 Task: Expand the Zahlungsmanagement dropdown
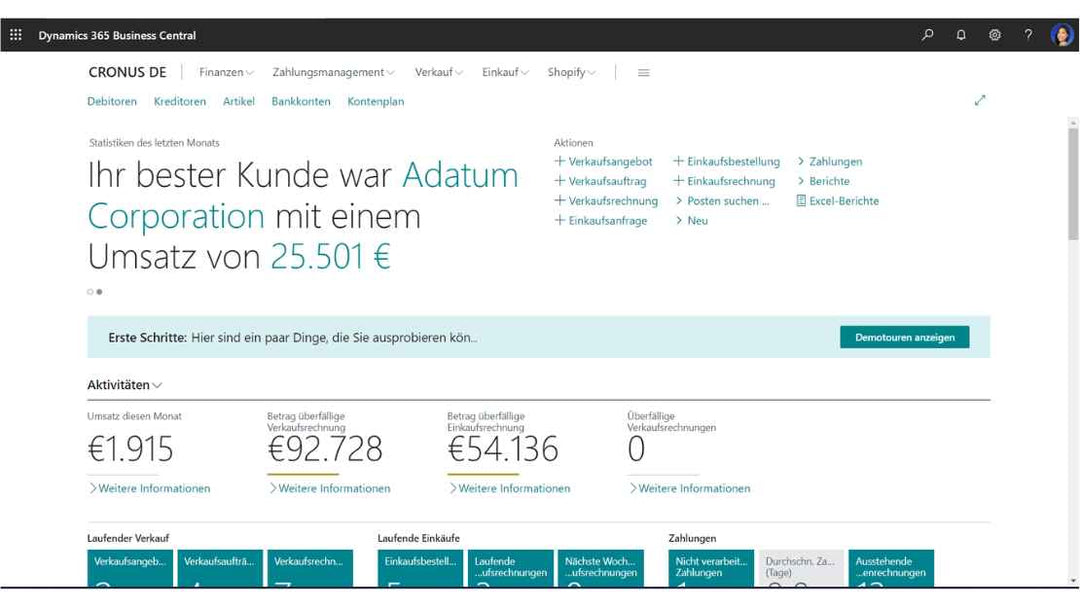click(x=333, y=73)
